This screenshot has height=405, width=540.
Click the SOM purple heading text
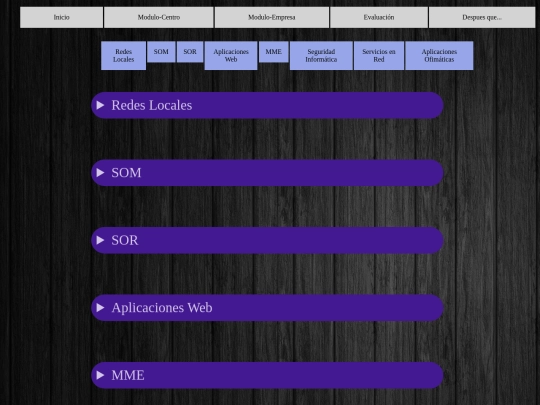pos(126,173)
